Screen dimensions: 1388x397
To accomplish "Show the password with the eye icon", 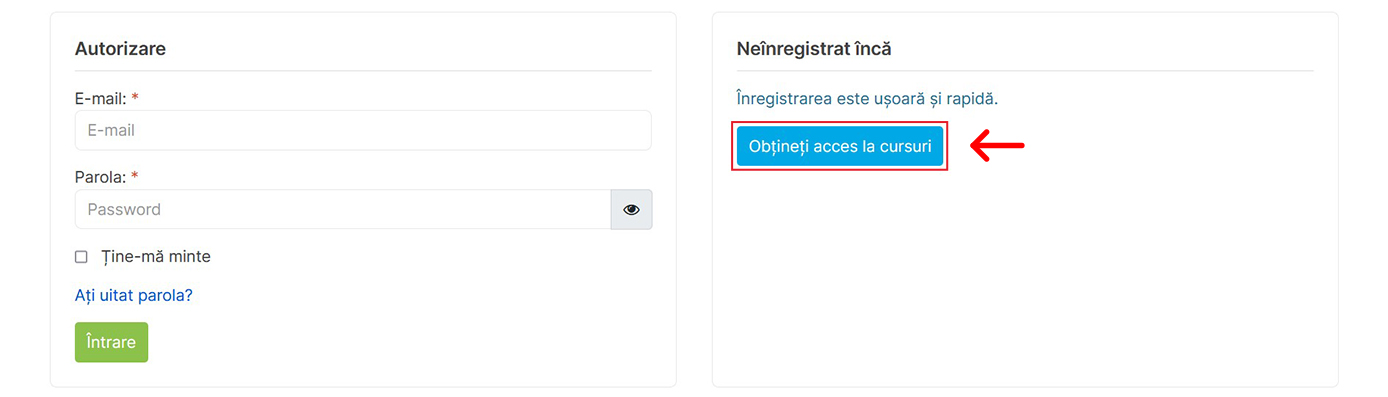I will click(x=631, y=210).
